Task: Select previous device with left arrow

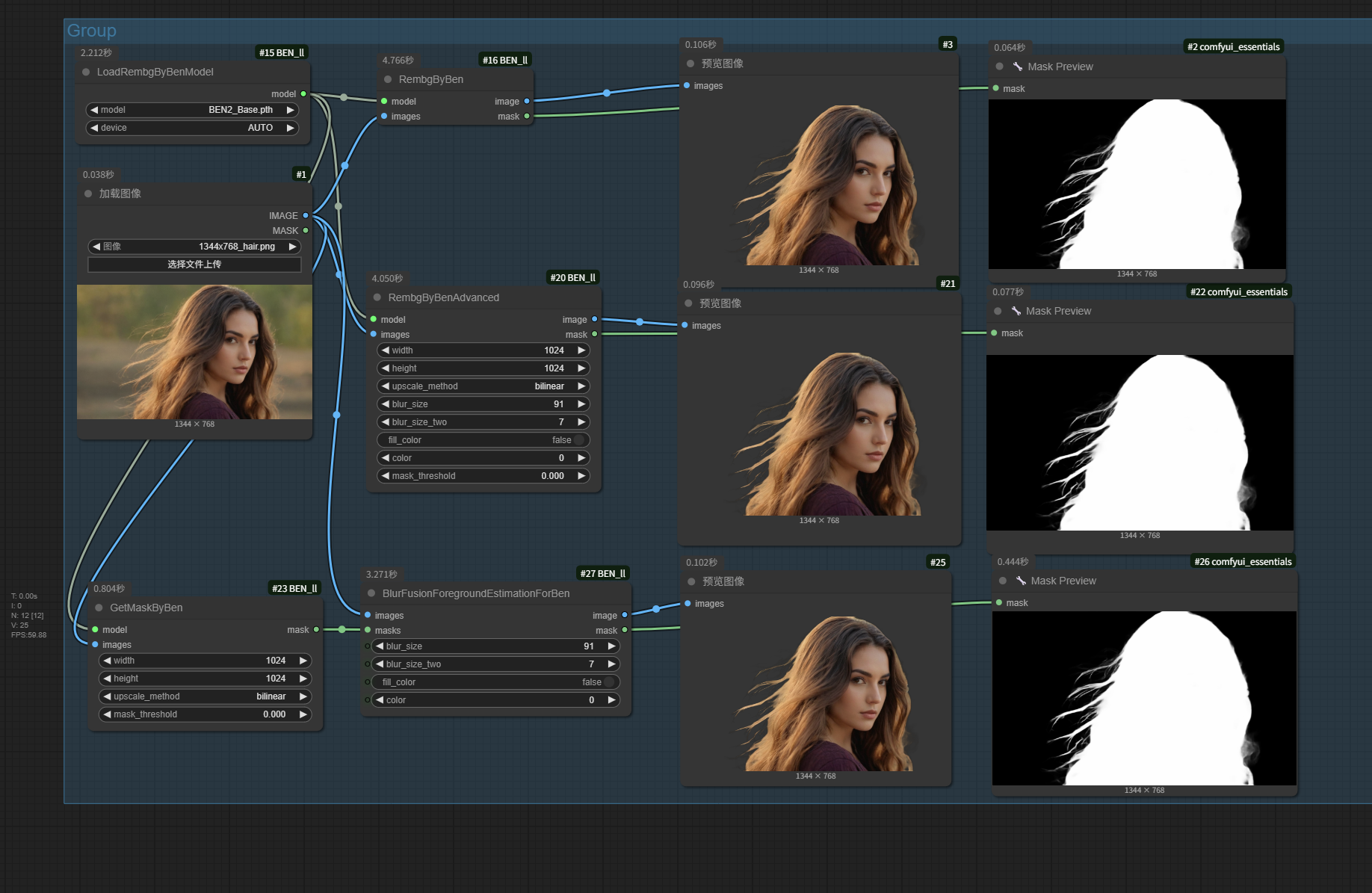Action: (x=94, y=129)
